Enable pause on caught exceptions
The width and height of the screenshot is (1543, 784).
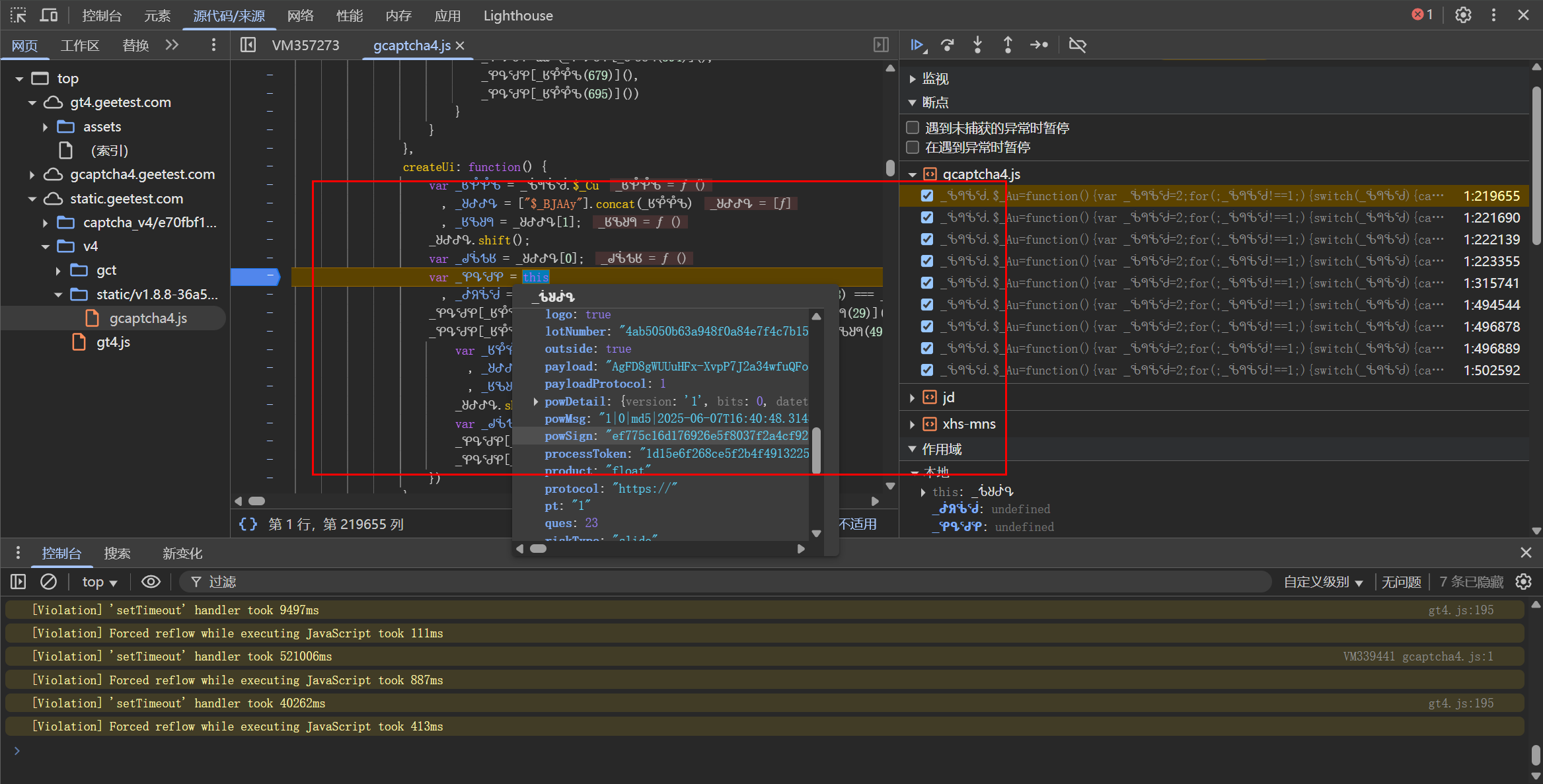click(913, 147)
